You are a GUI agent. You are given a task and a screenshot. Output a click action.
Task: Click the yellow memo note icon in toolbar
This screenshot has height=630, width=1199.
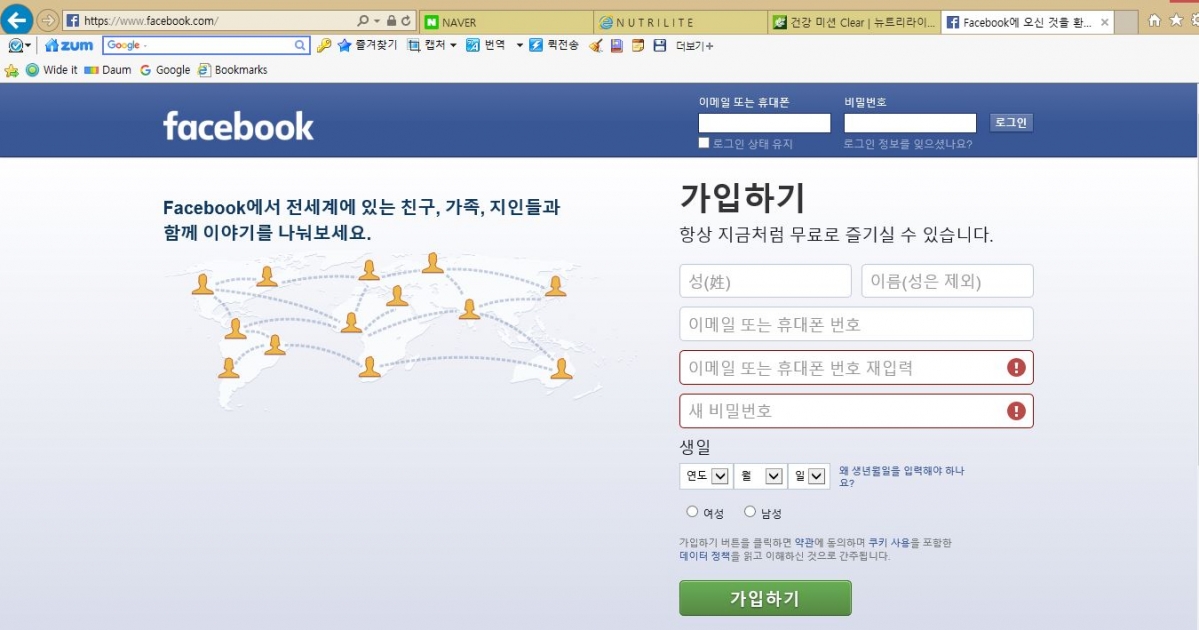638,46
